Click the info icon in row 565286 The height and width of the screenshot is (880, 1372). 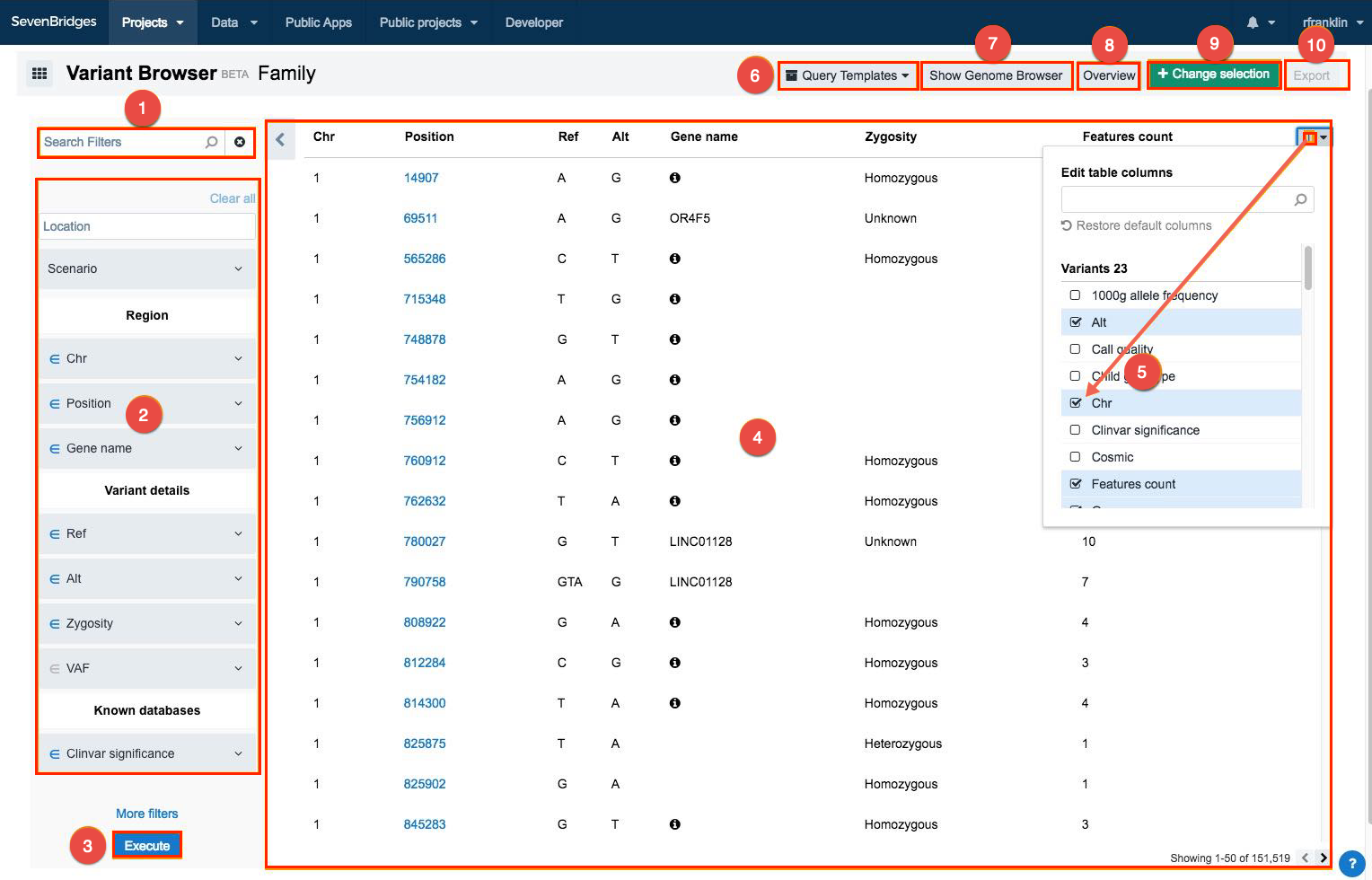pyautogui.click(x=675, y=259)
